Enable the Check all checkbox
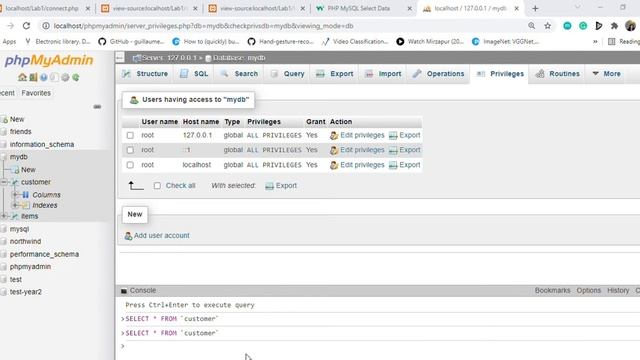Screen dimensions: 640x360 (x=157, y=186)
